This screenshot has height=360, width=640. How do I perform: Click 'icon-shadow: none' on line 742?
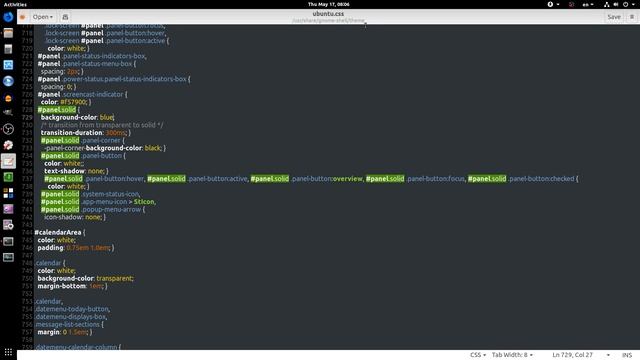[73, 217]
